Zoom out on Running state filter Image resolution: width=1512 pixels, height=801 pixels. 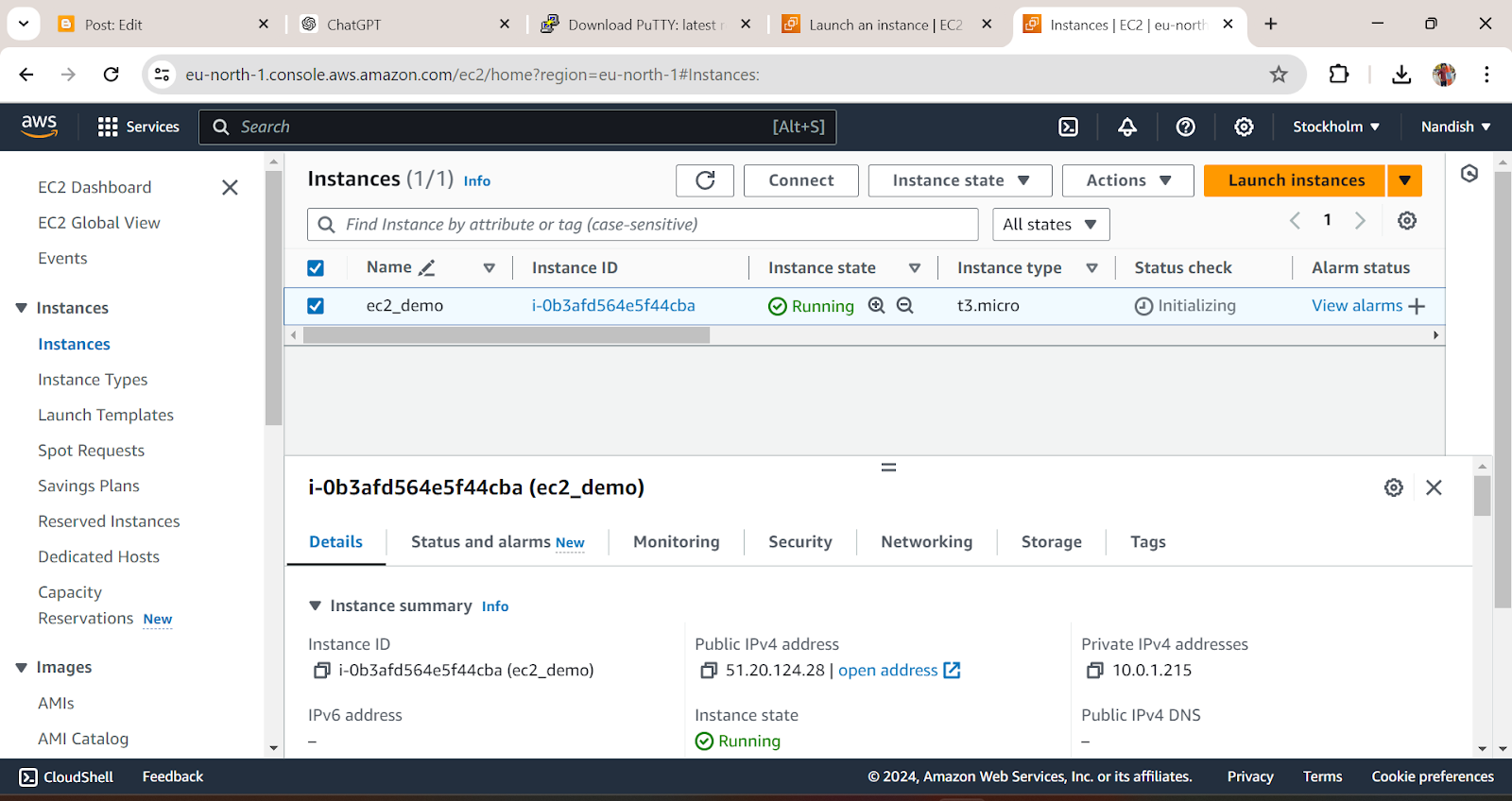tap(905, 305)
